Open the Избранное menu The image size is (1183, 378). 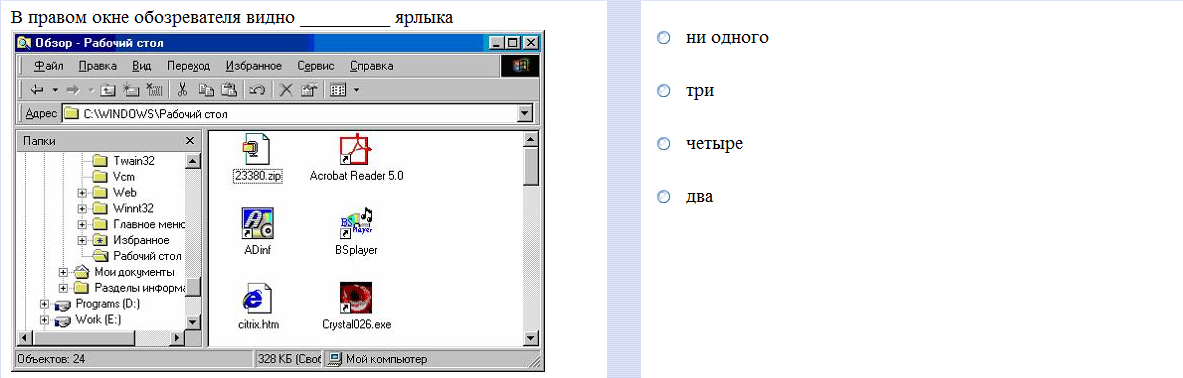coord(254,66)
